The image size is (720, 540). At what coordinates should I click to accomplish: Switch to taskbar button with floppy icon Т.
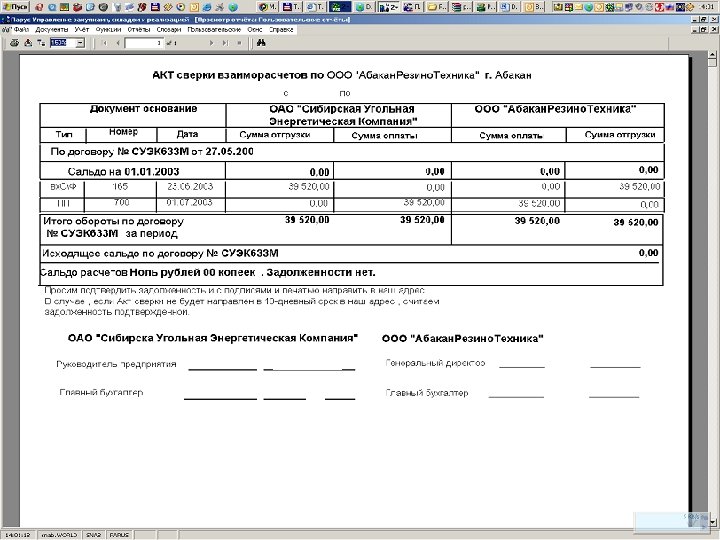point(292,7)
